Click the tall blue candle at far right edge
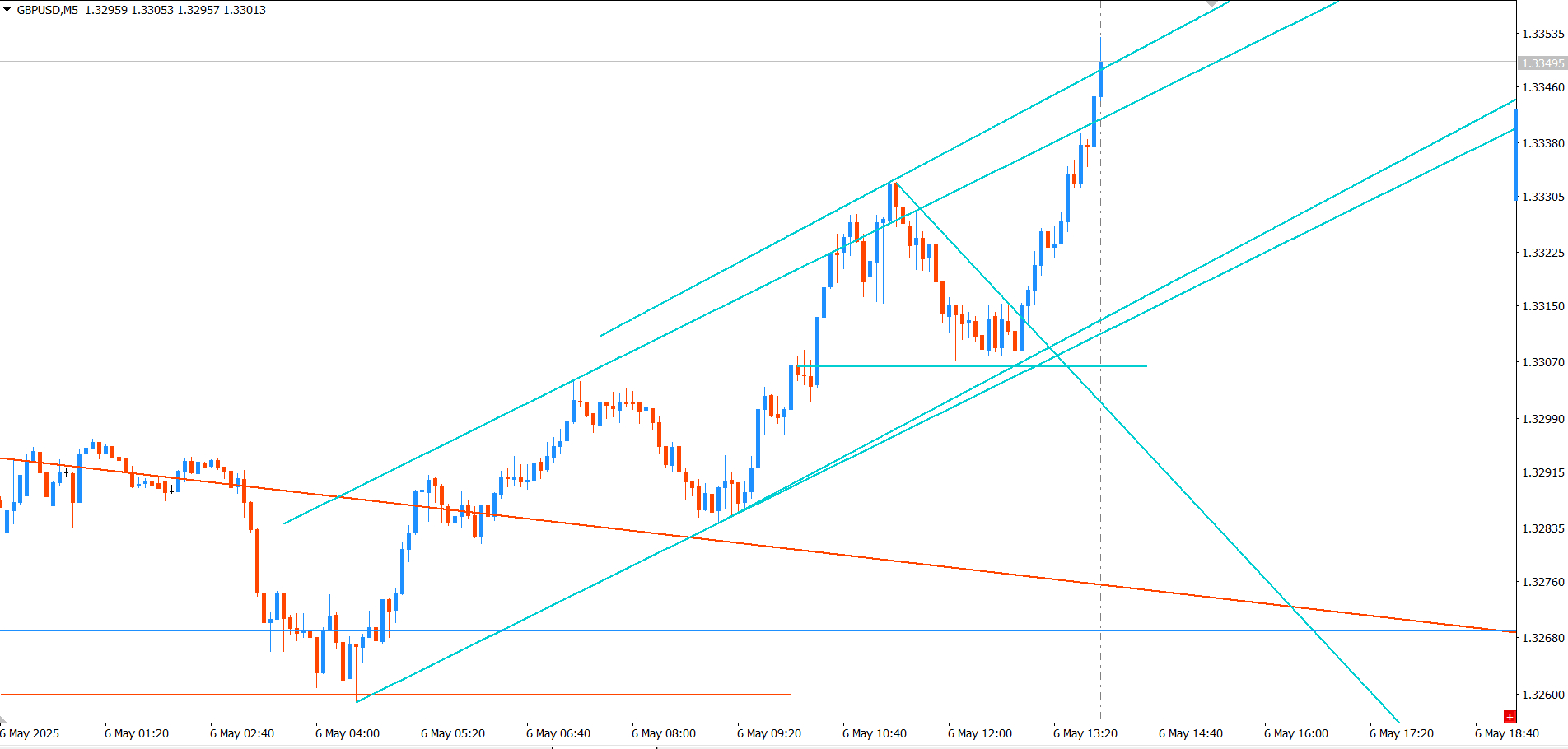The image size is (1568, 749). coord(1514,155)
